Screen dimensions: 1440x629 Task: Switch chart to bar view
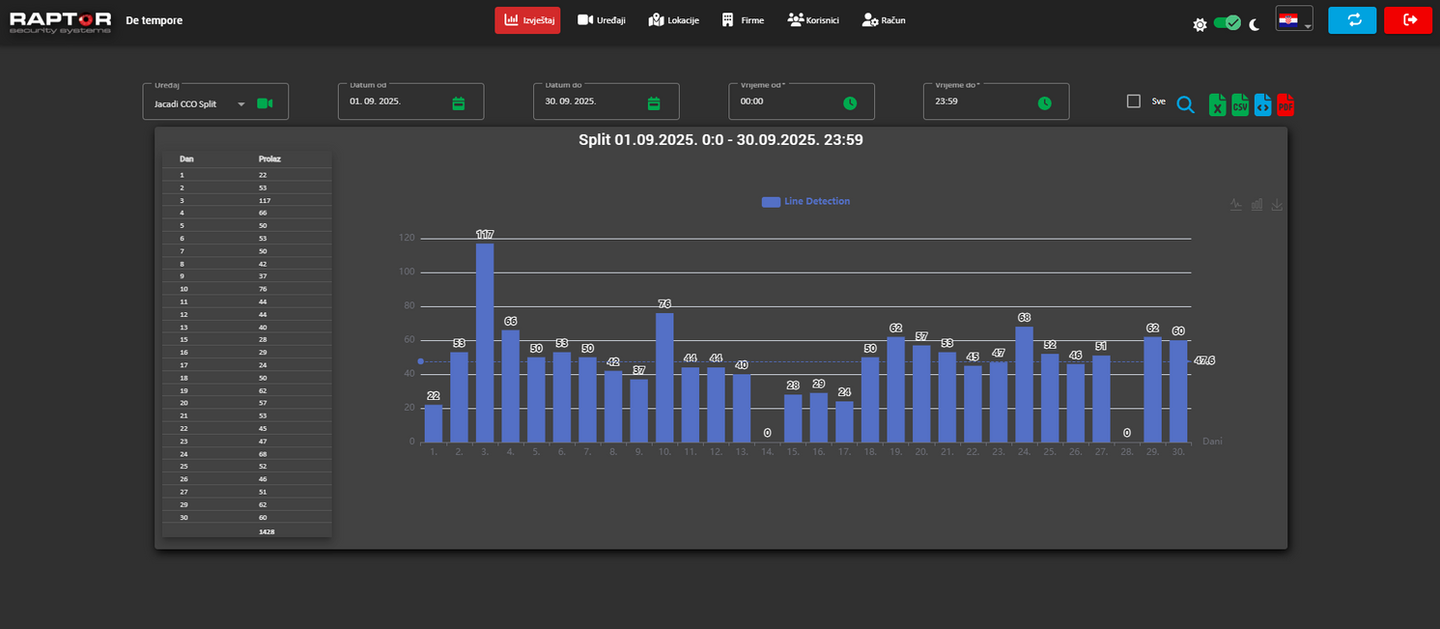[x=1257, y=204]
